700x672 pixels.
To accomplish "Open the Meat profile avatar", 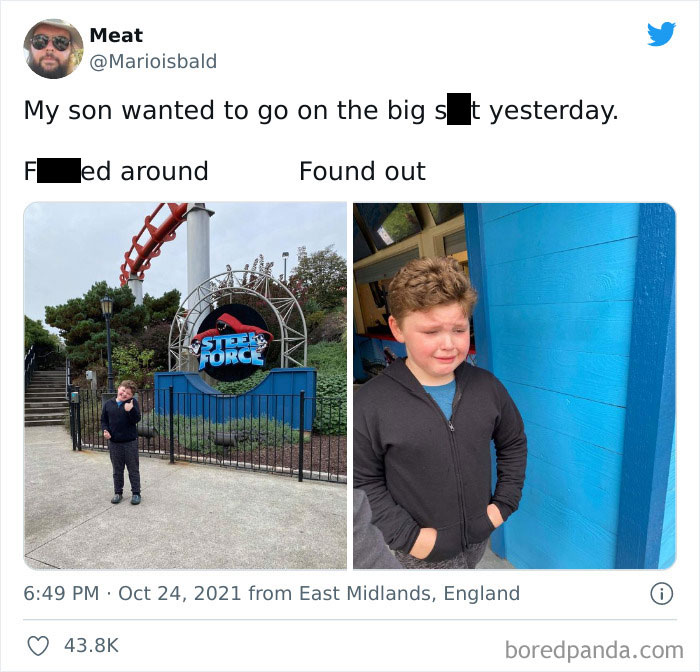I will (x=53, y=49).
